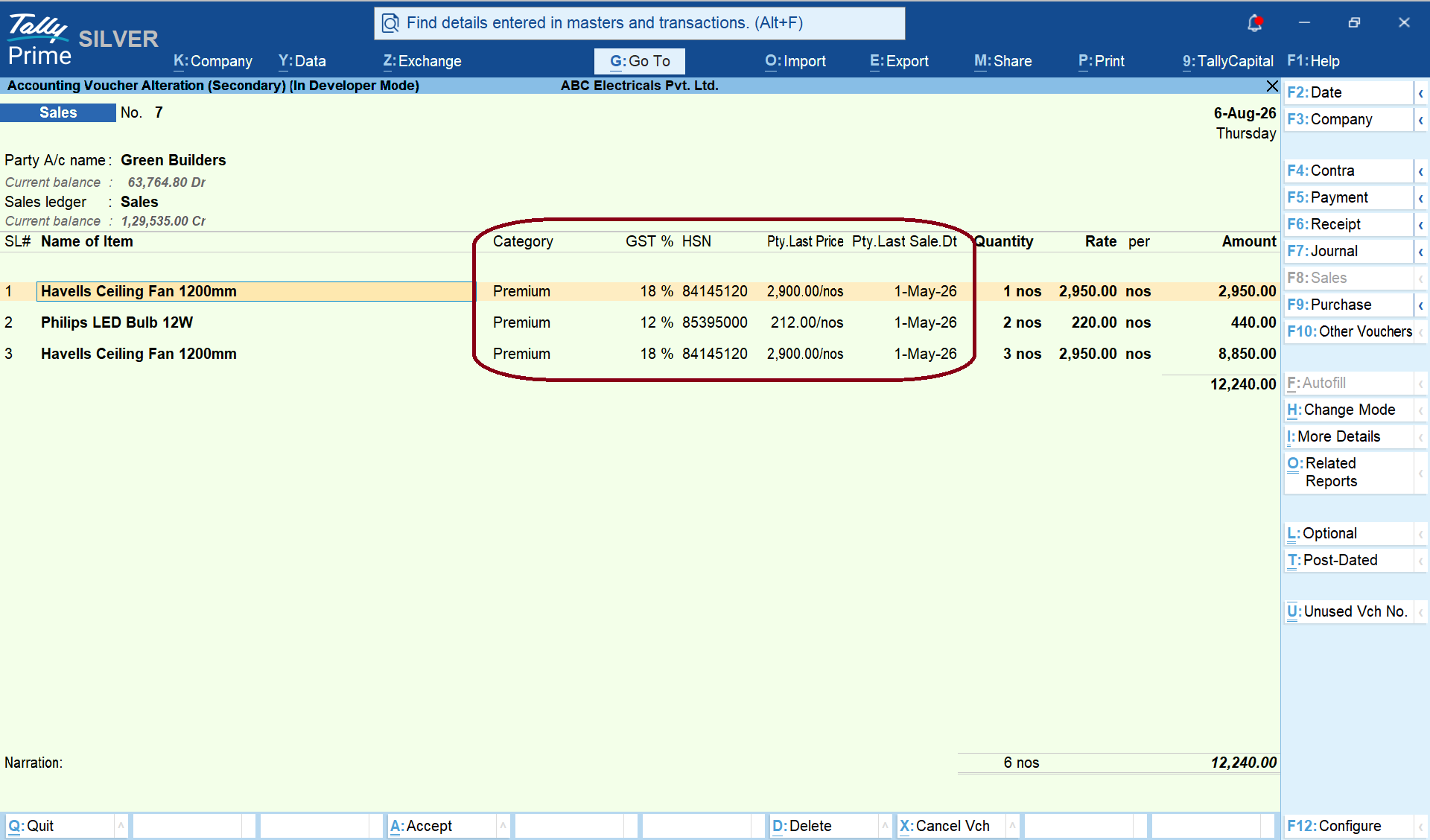Image resolution: width=1430 pixels, height=840 pixels.
Task: Expand the F9 Purchase arrow
Action: pos(1421,305)
